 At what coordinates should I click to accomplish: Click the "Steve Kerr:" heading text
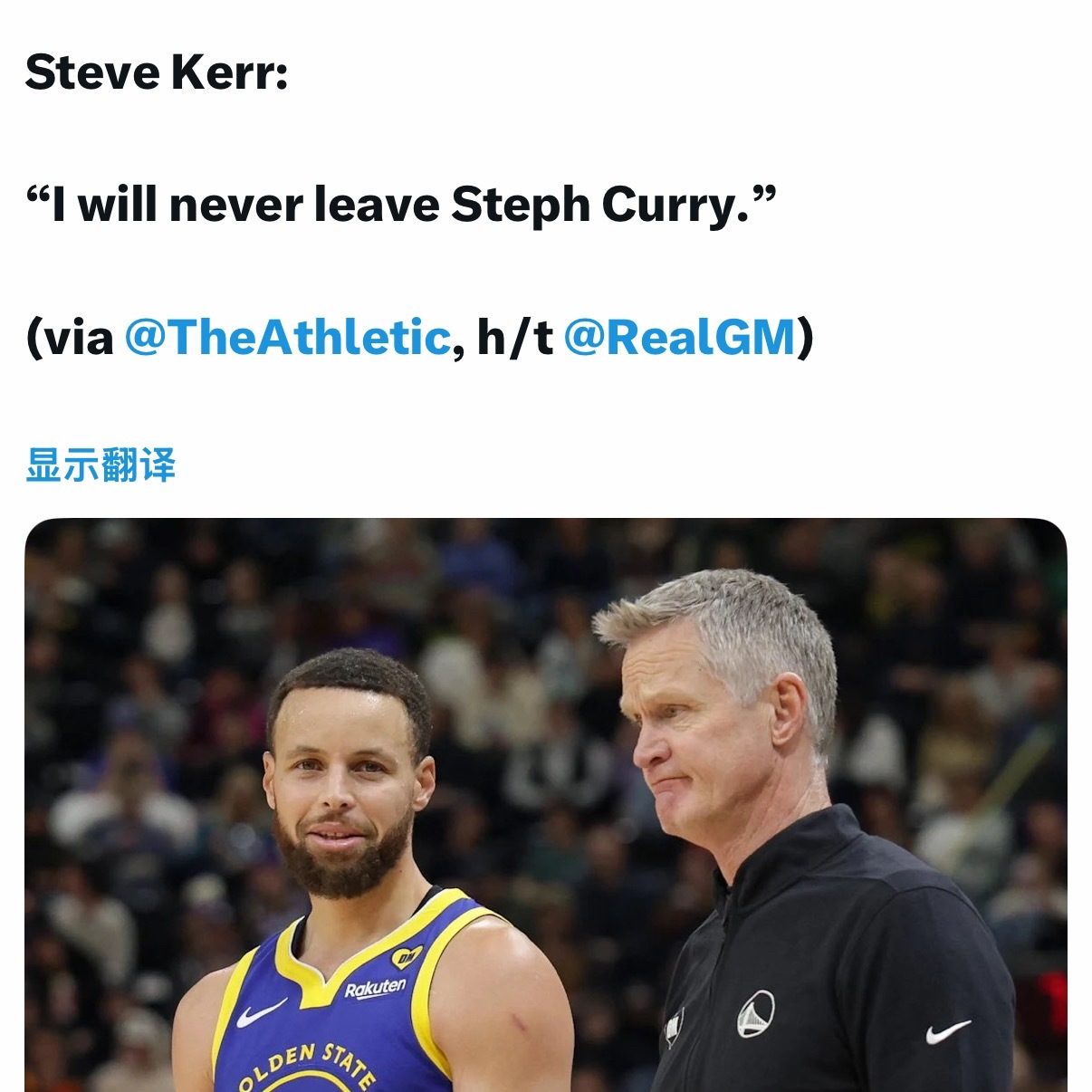pos(157,72)
